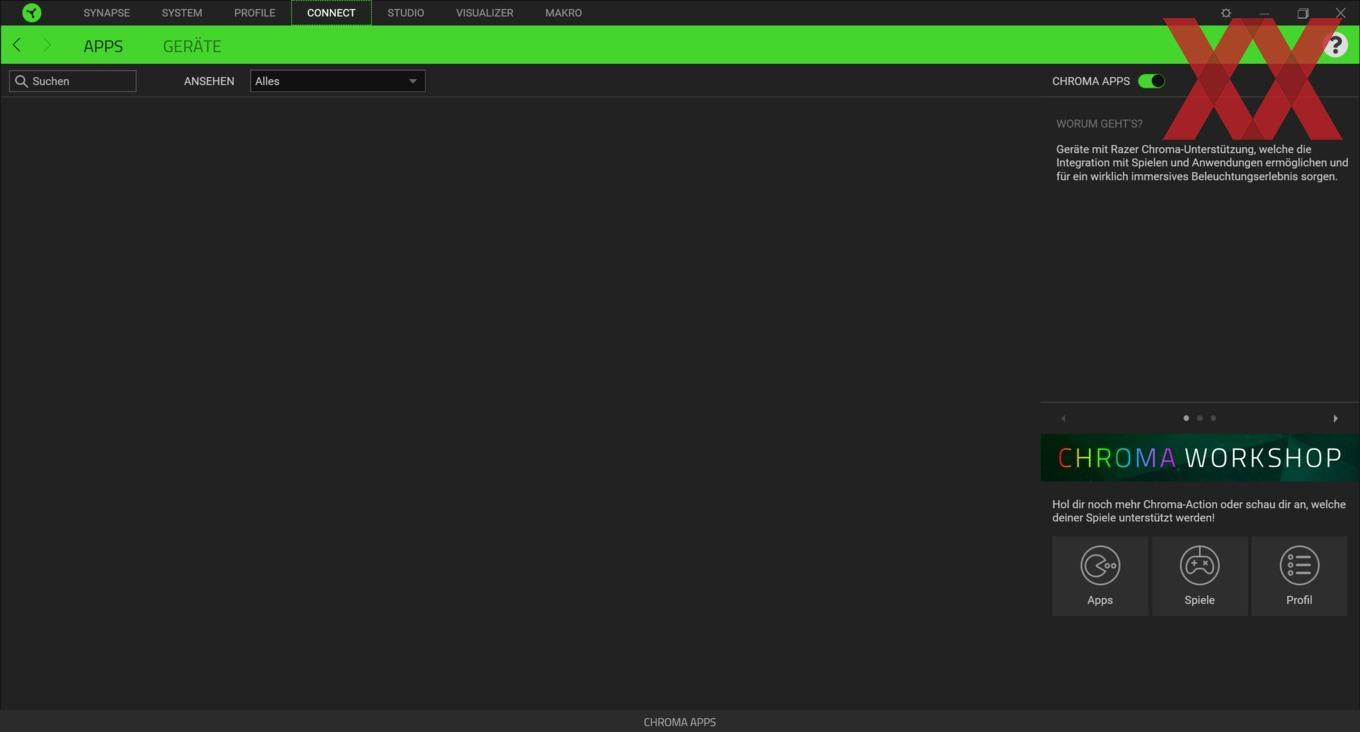Image resolution: width=1360 pixels, height=732 pixels.
Task: Select the CONNECT tab
Action: click(331, 13)
